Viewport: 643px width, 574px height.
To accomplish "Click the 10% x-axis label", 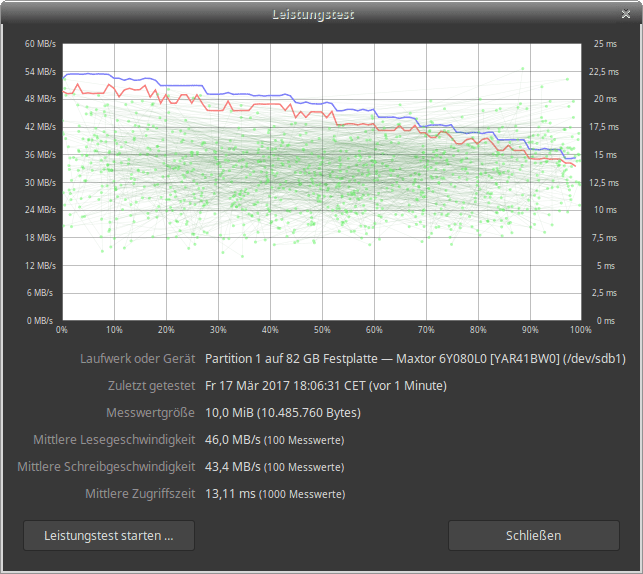I will click(114, 330).
